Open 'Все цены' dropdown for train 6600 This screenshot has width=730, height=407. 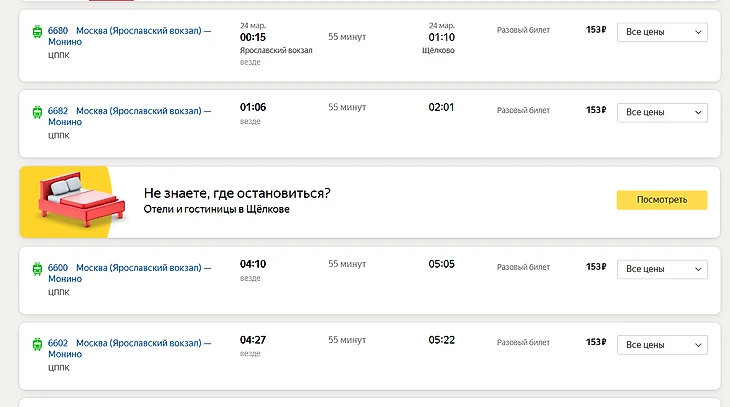pyautogui.click(x=662, y=269)
